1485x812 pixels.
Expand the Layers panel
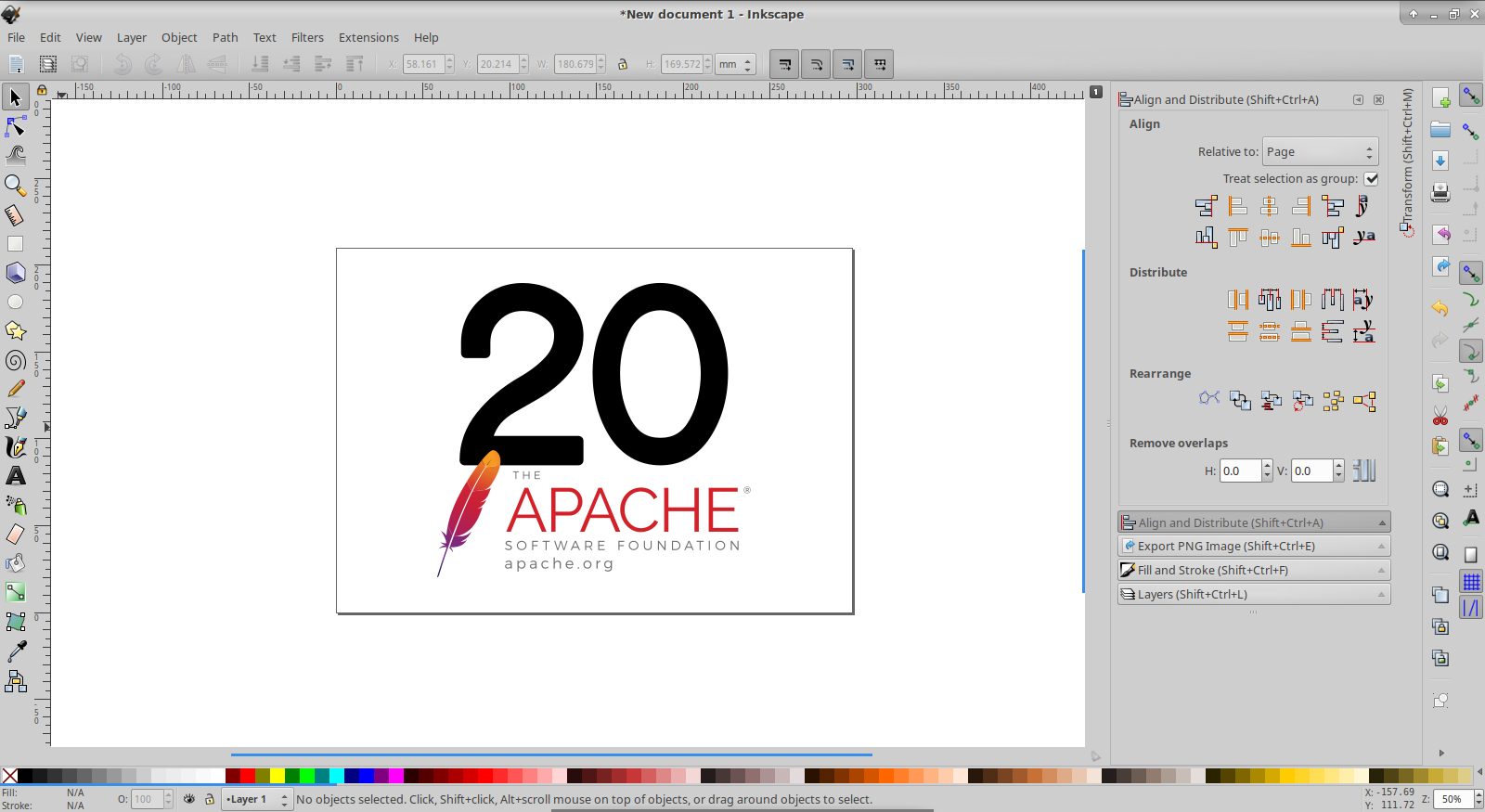[1254, 594]
